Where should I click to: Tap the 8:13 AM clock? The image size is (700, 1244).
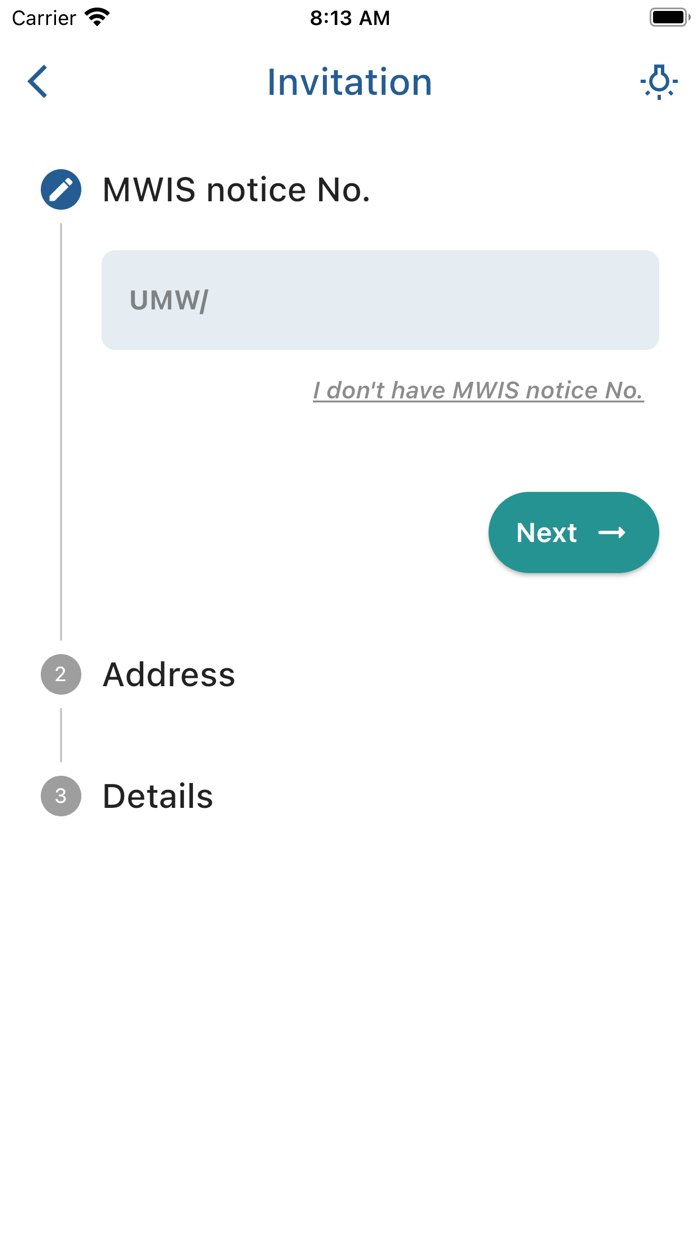point(350,18)
